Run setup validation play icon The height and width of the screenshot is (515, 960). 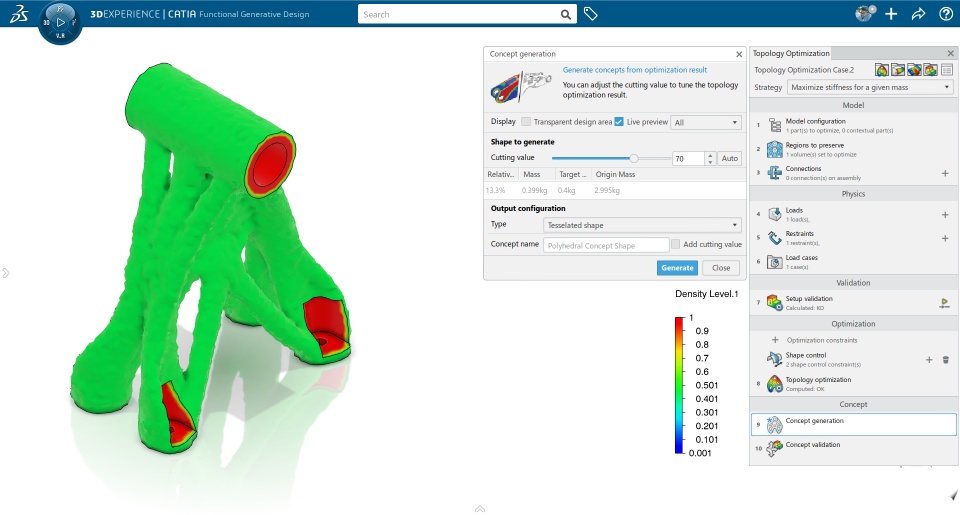click(945, 303)
